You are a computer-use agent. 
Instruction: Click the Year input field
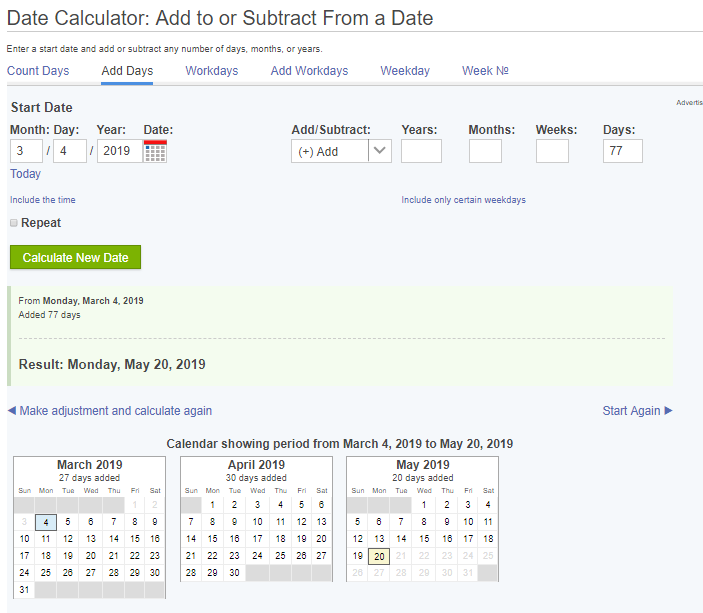[119, 151]
